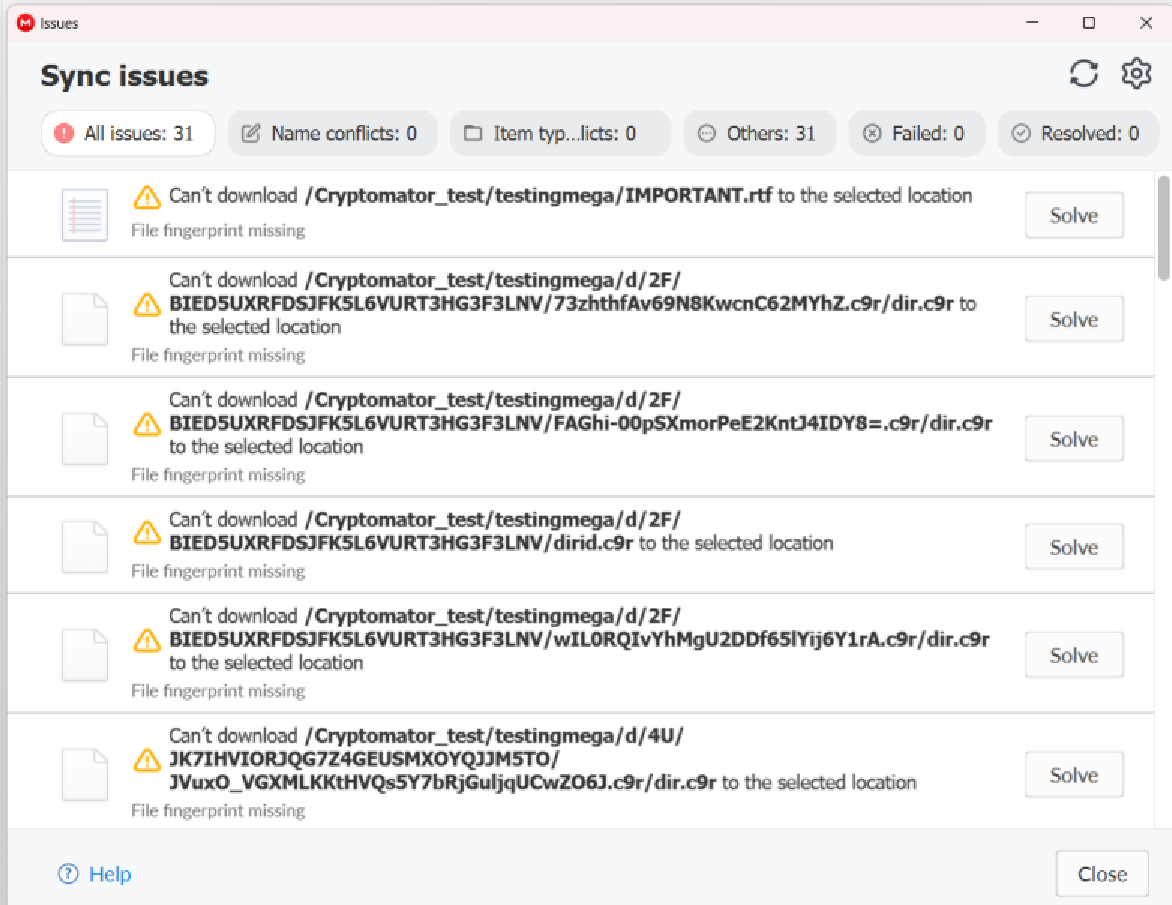Viewport: 1172px width, 905px height.
Task: Maximize the Issues window
Action: pyautogui.click(x=1088, y=22)
